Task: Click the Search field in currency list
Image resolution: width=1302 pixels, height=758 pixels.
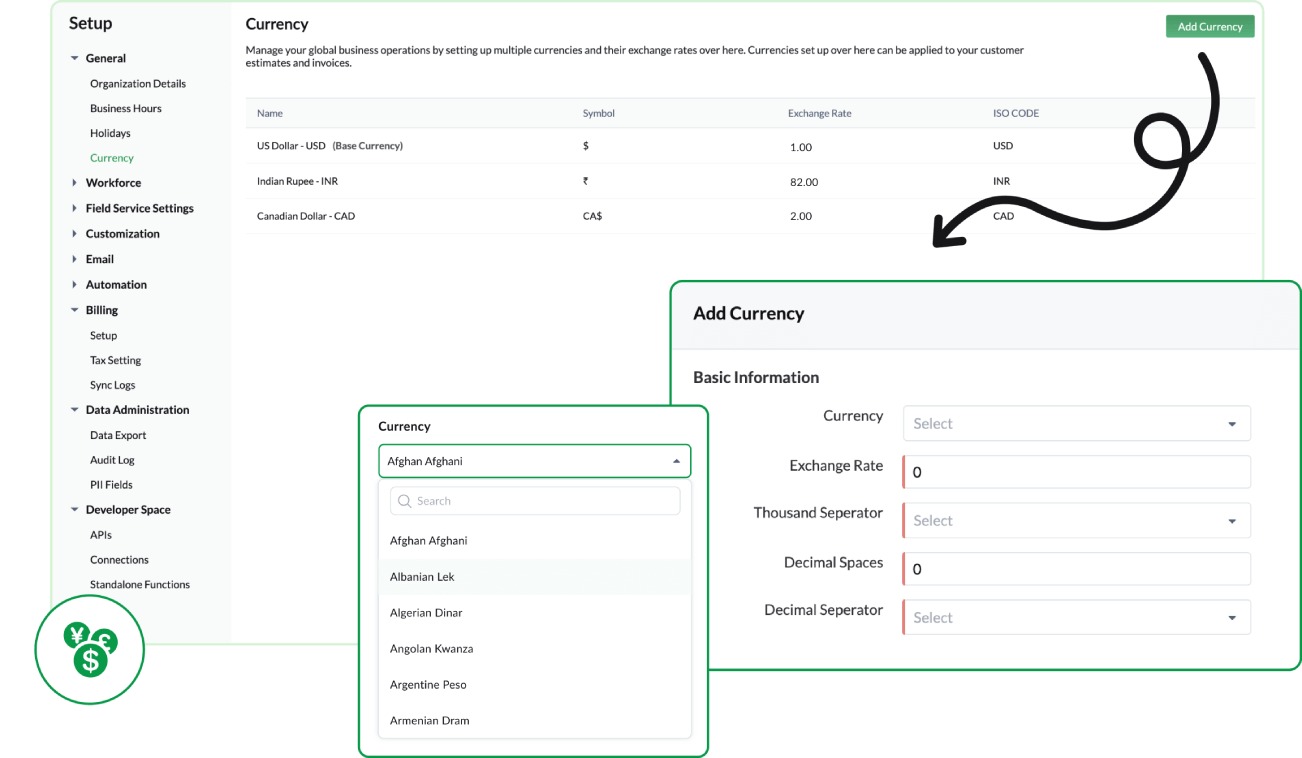Action: click(535, 501)
